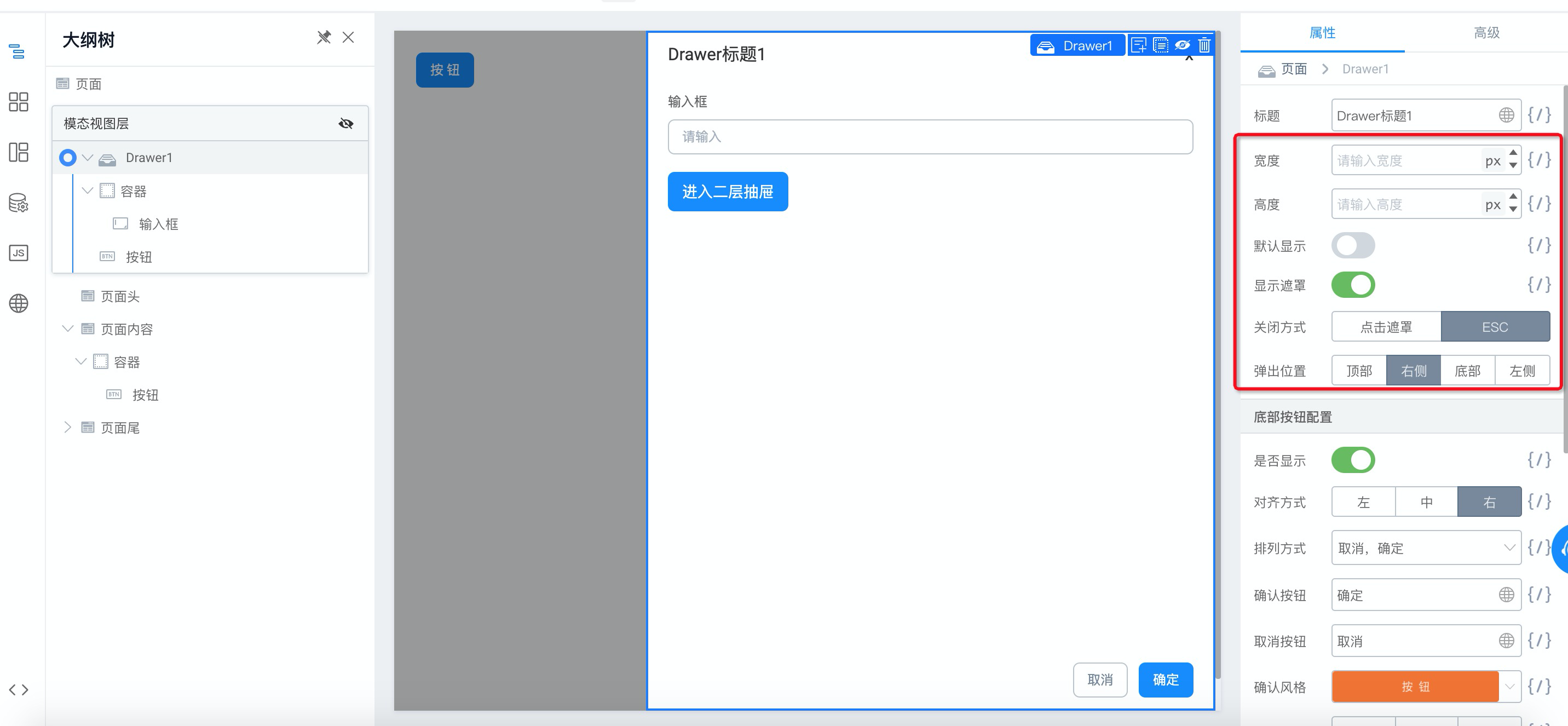The image size is (1568, 726).
Task: Select the button item under Drawer1 container
Action: click(x=139, y=257)
